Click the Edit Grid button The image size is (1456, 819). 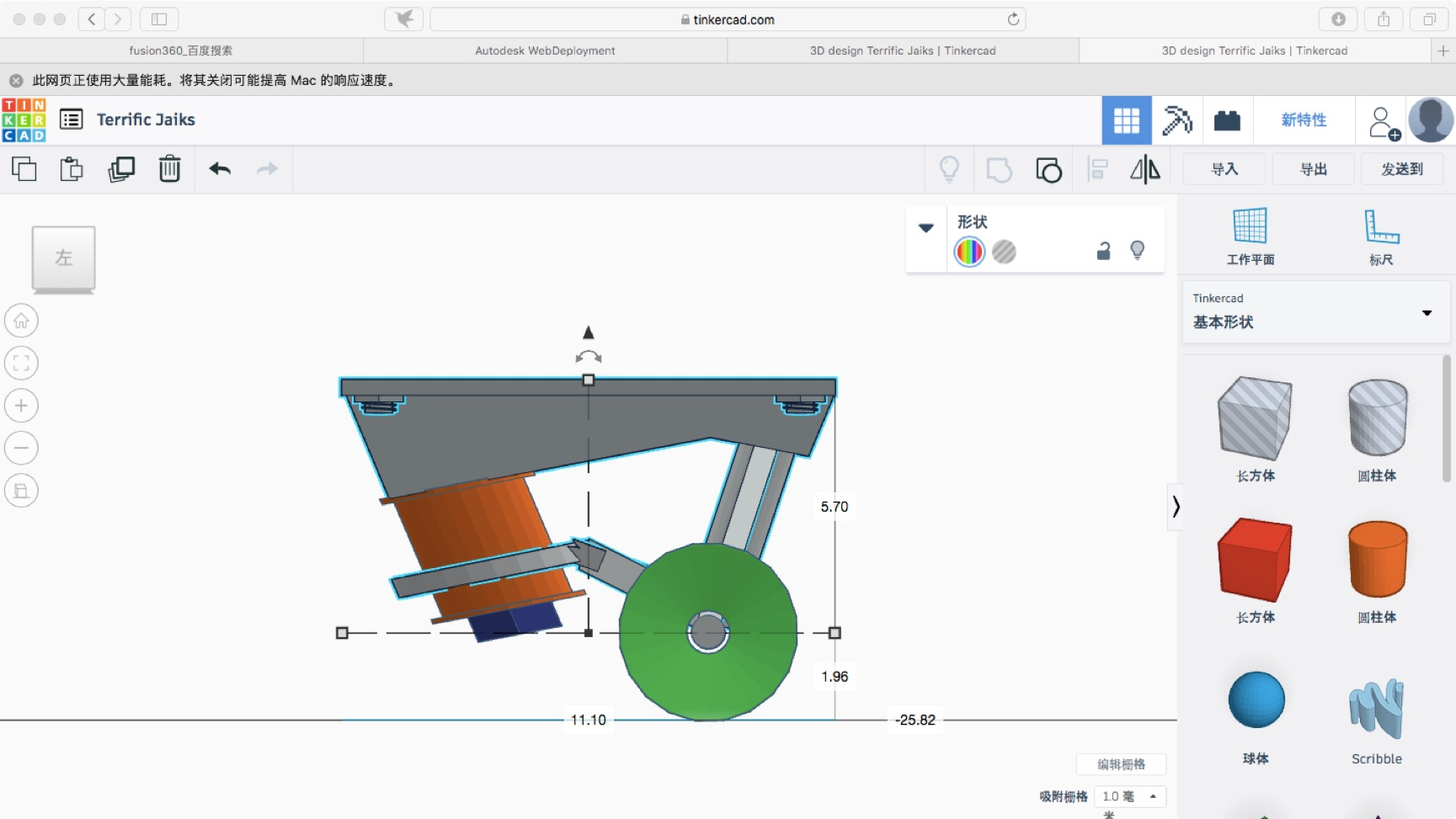(x=1121, y=764)
